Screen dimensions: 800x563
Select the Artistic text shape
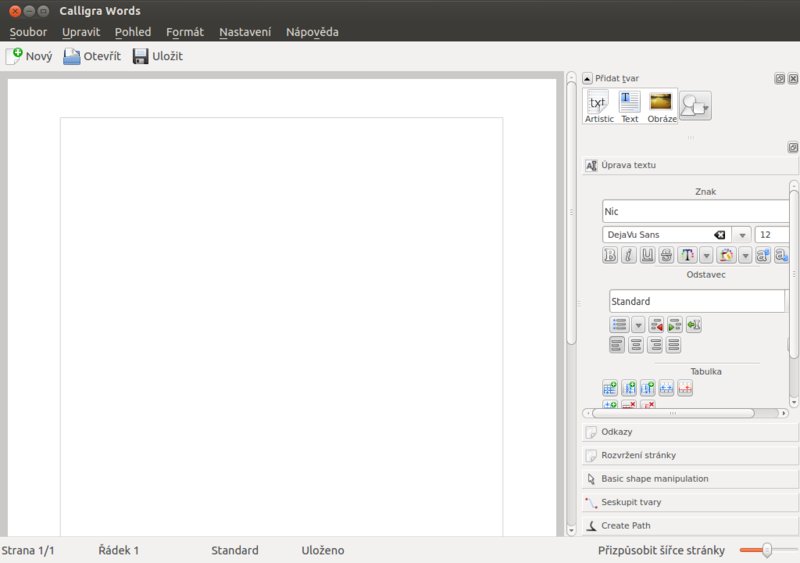(599, 105)
